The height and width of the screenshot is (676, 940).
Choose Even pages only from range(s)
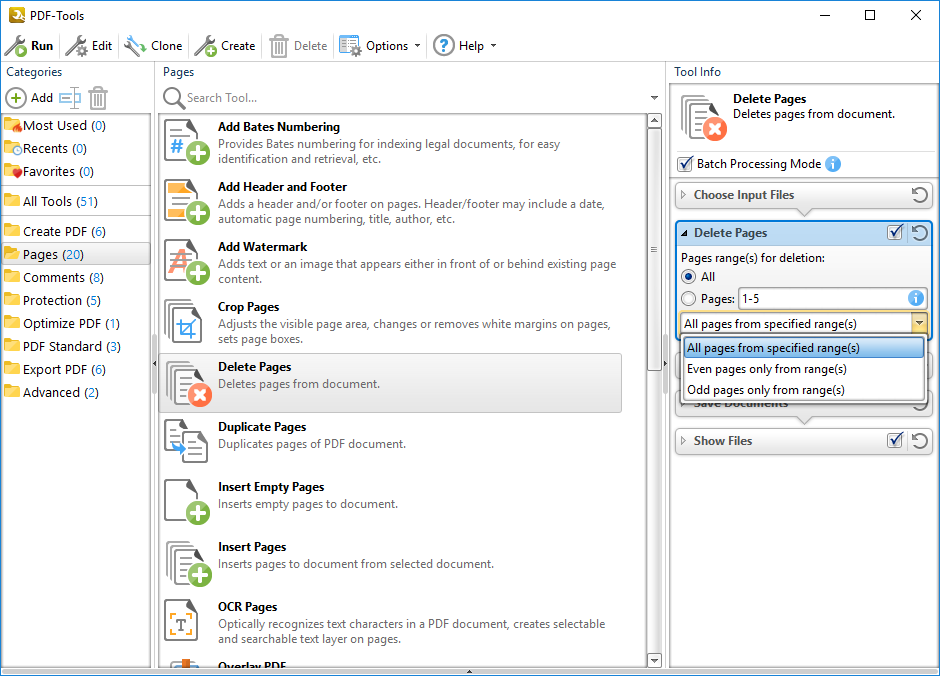[x=766, y=369]
